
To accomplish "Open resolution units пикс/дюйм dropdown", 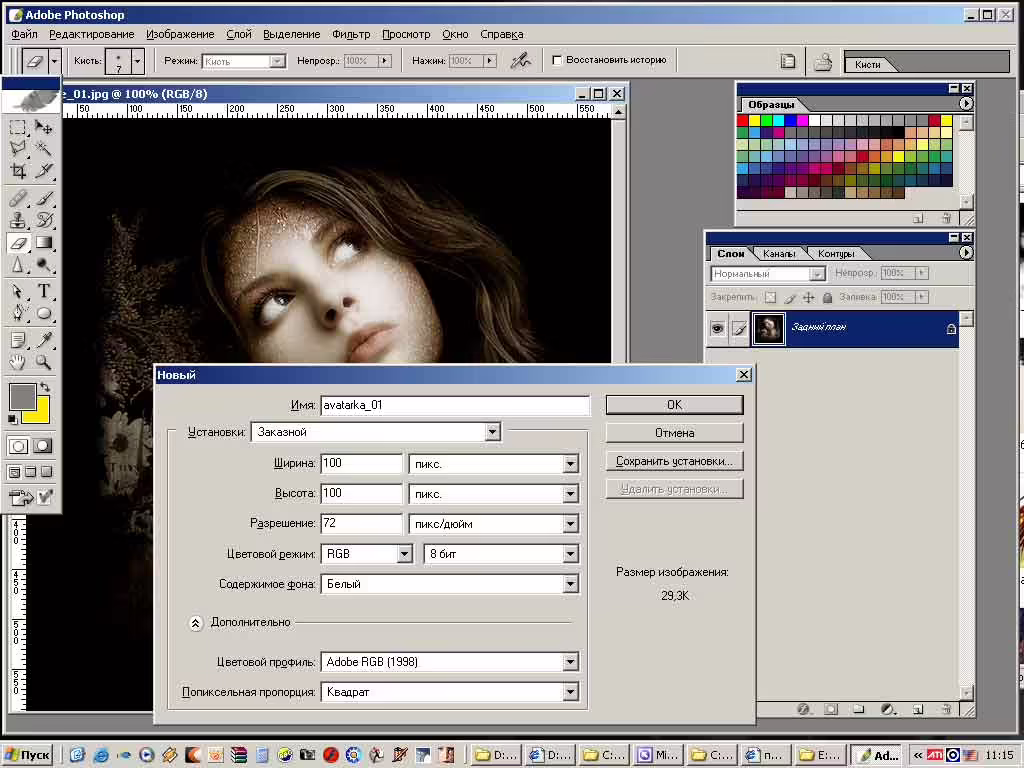I will pos(570,524).
